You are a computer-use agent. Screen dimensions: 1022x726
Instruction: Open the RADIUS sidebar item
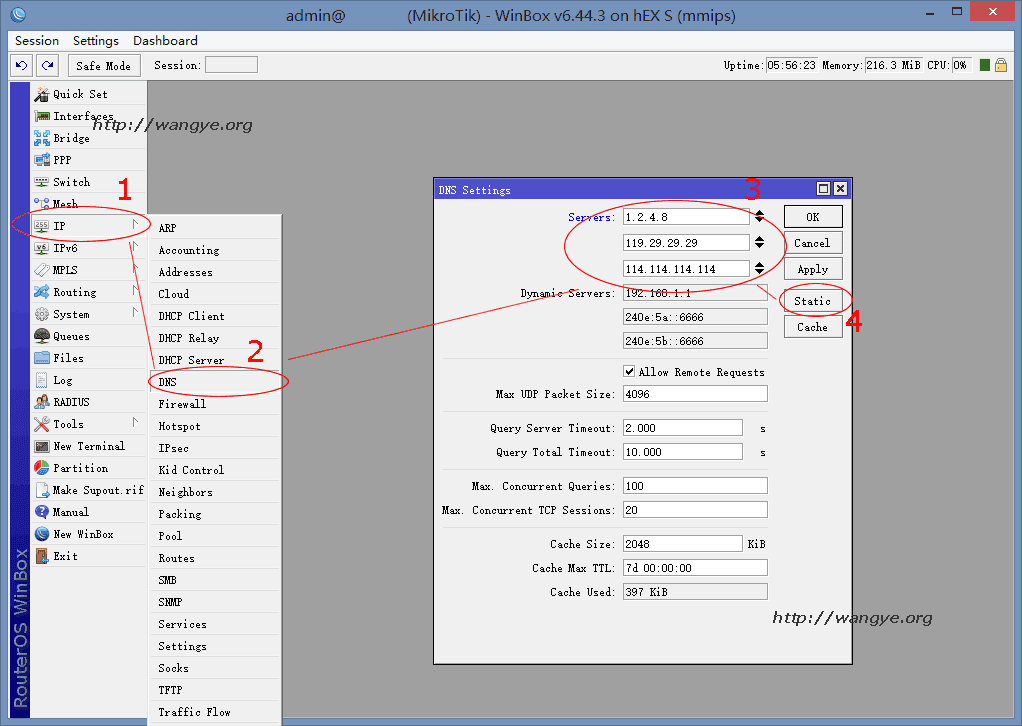coord(89,402)
